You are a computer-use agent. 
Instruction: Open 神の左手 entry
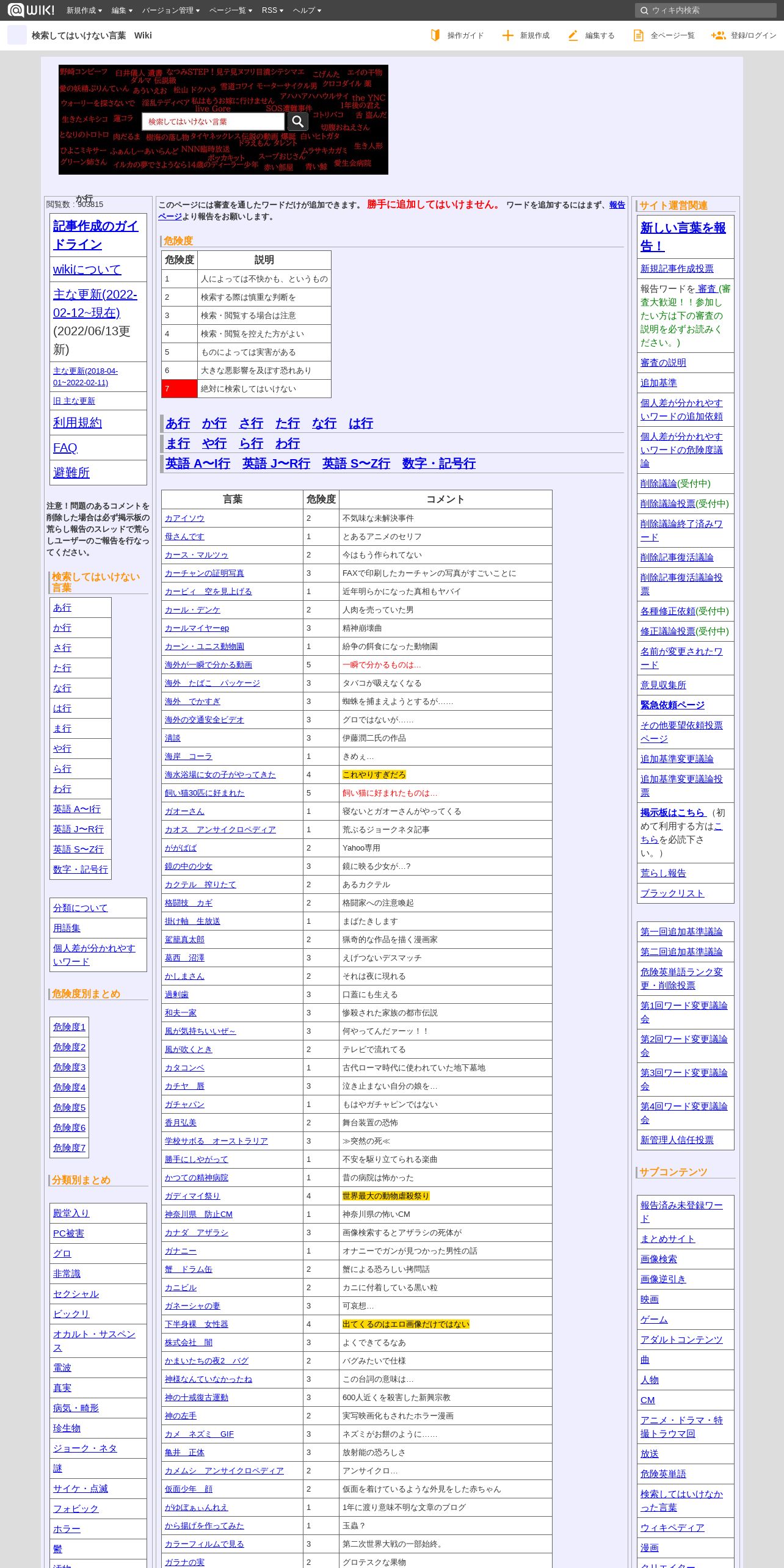pyautogui.click(x=181, y=1415)
